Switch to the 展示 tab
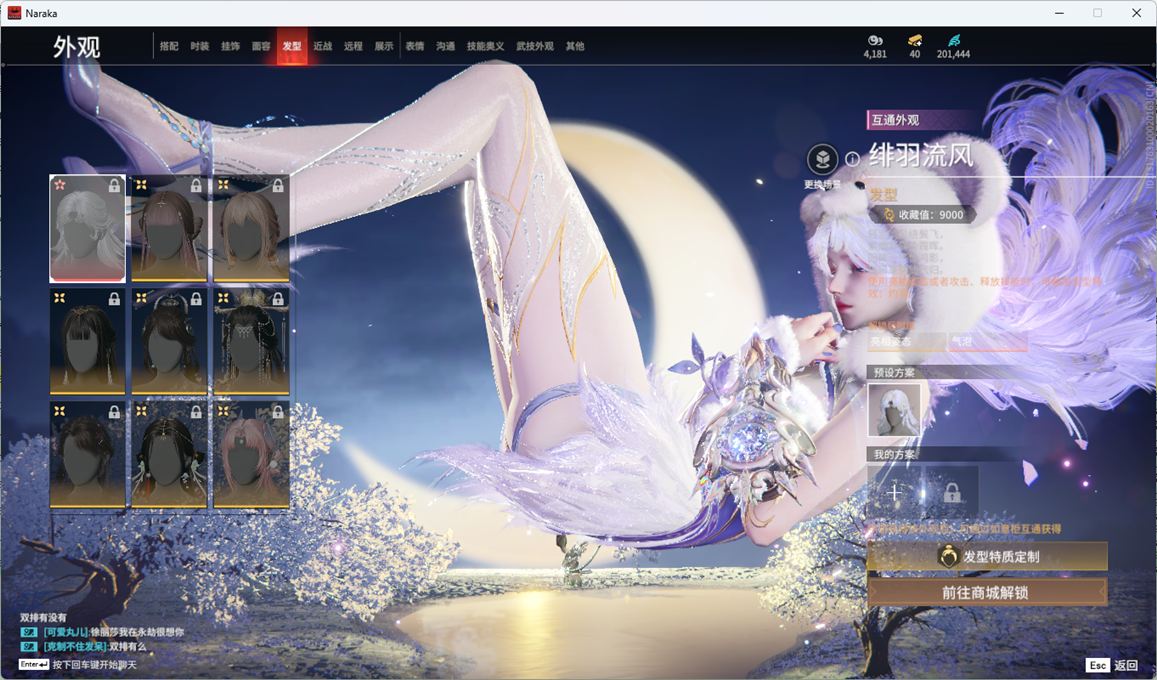This screenshot has height=680, width=1157. (384, 46)
